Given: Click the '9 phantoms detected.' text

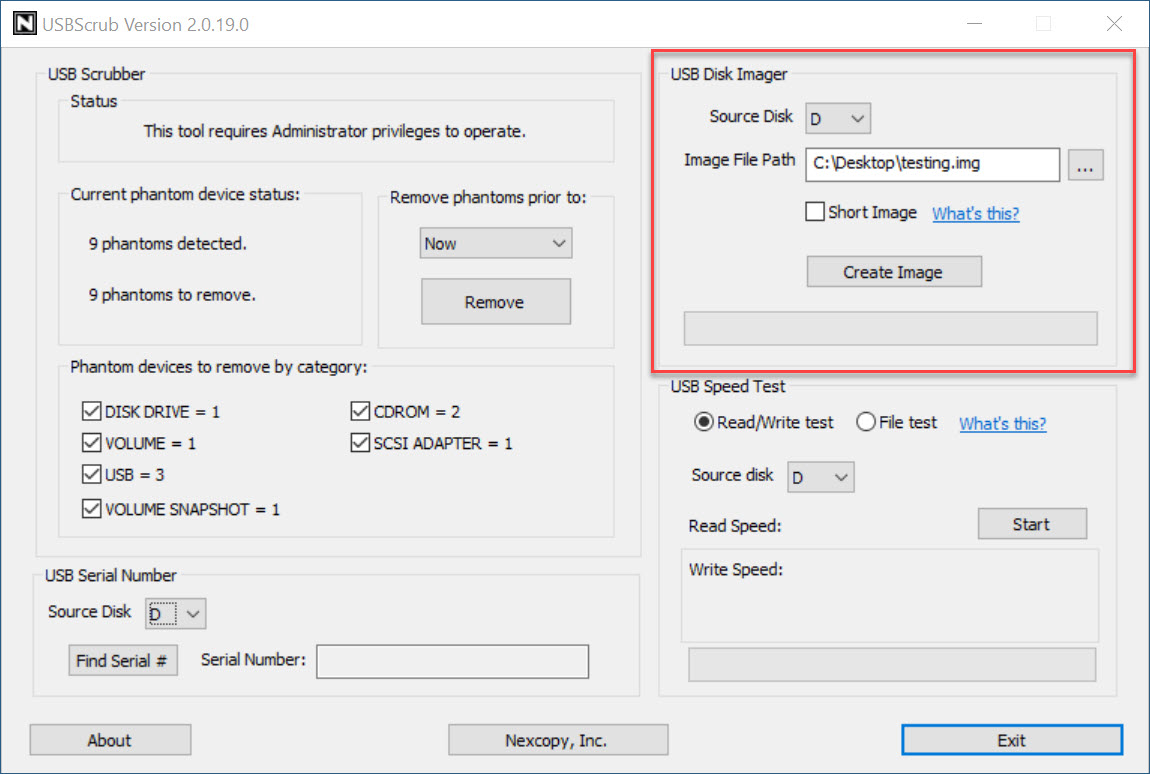Looking at the screenshot, I should [168, 244].
